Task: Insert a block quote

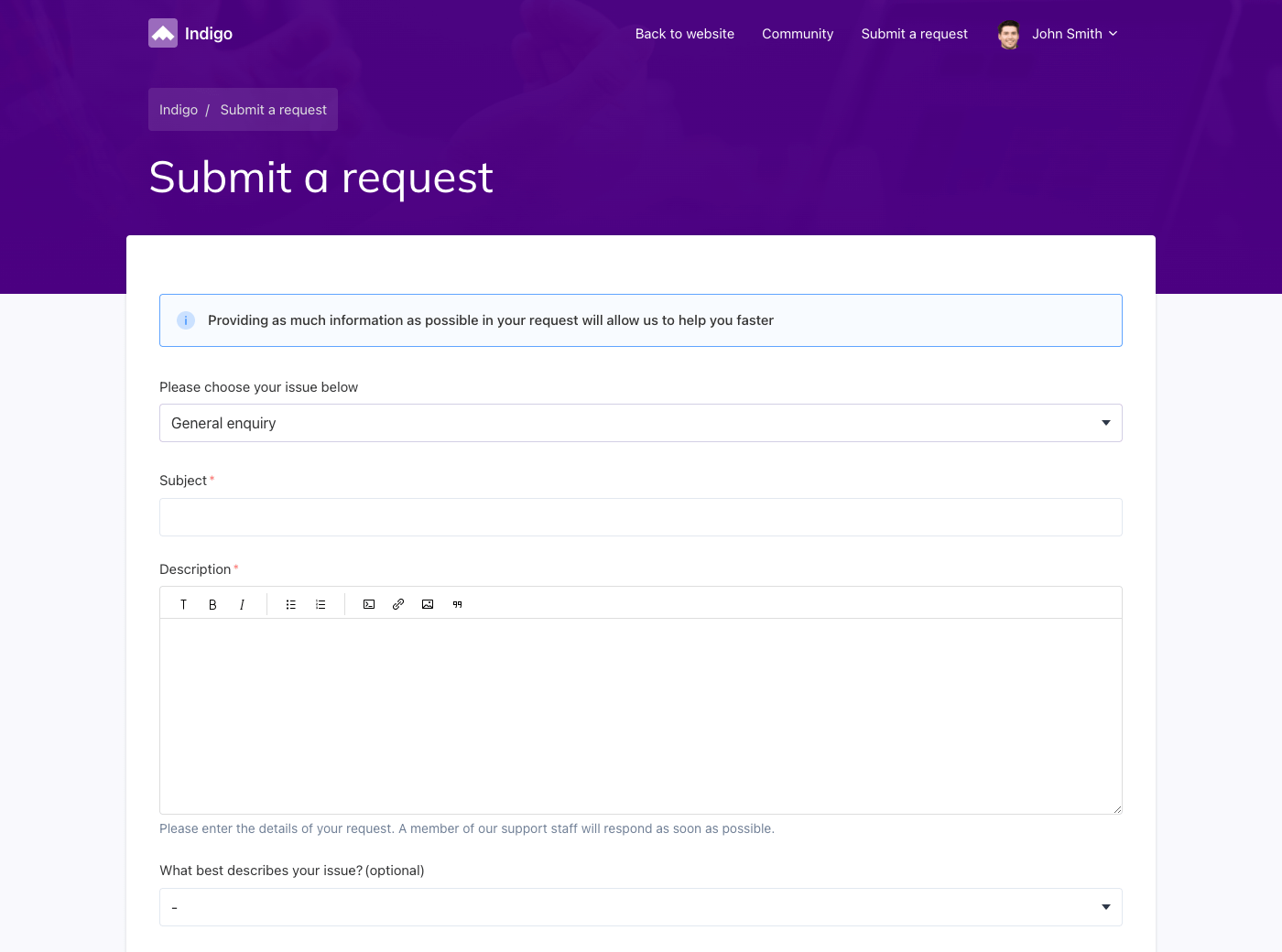Action: 457,604
